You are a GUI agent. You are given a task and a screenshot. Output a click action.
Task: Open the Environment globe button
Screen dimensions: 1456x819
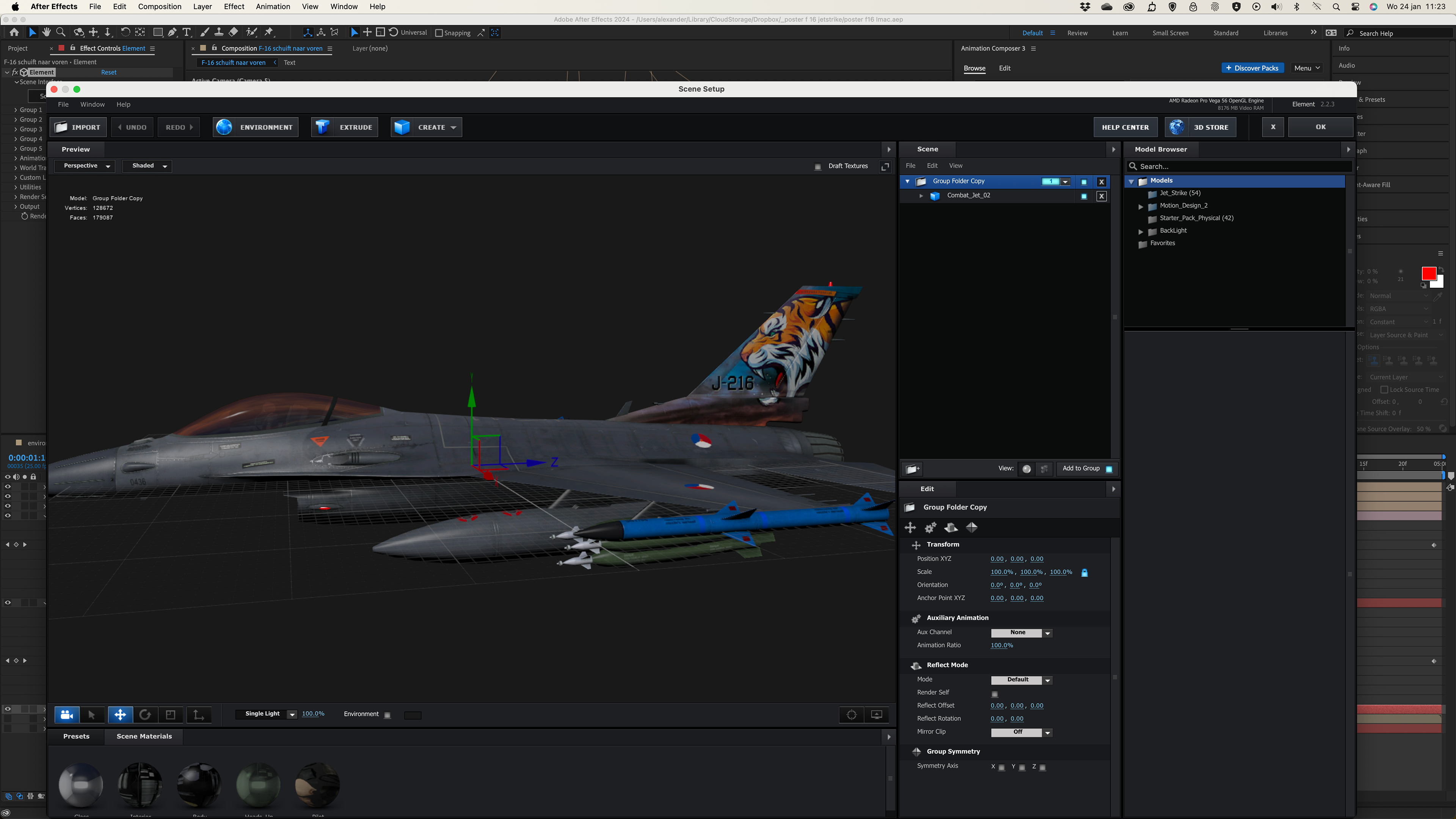tap(224, 127)
